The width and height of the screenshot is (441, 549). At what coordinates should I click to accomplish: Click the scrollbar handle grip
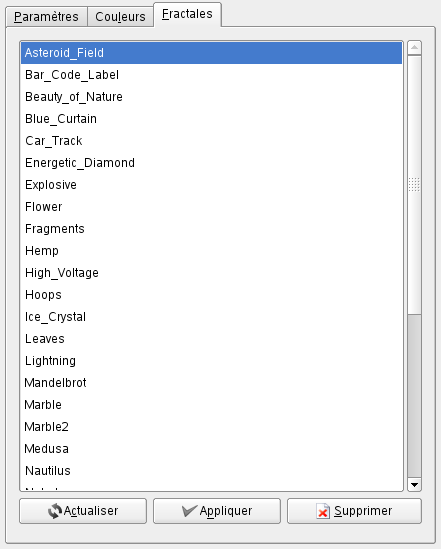[x=414, y=184]
